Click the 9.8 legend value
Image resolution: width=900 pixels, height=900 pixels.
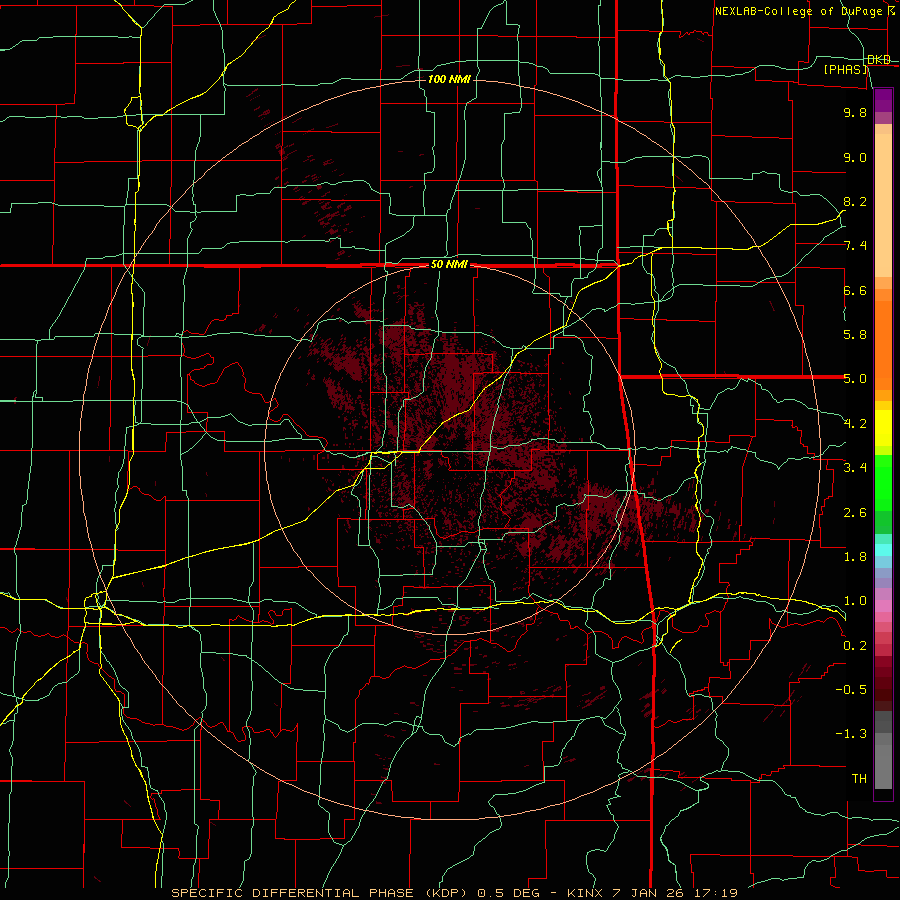[855, 113]
